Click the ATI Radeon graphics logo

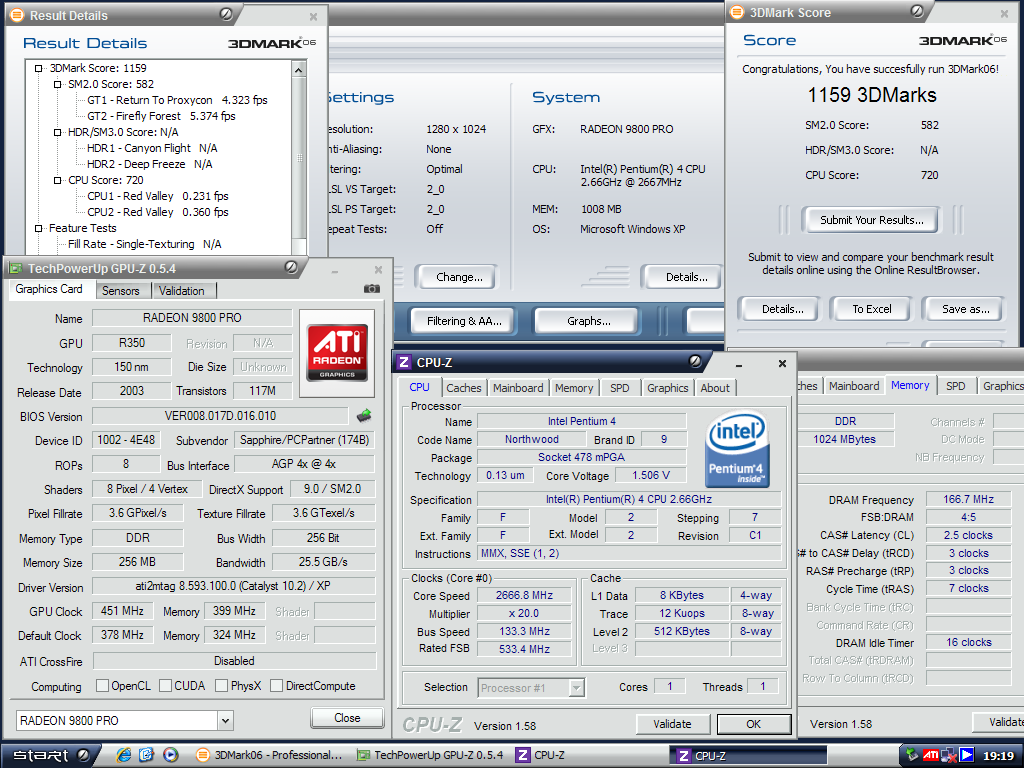point(337,353)
